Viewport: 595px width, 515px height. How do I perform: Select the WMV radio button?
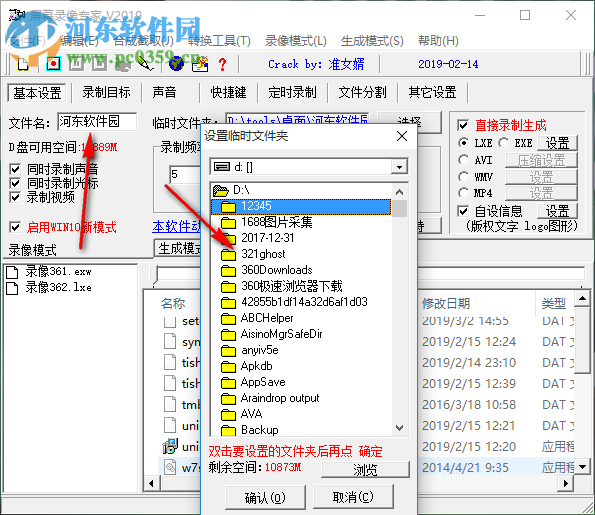coord(463,176)
